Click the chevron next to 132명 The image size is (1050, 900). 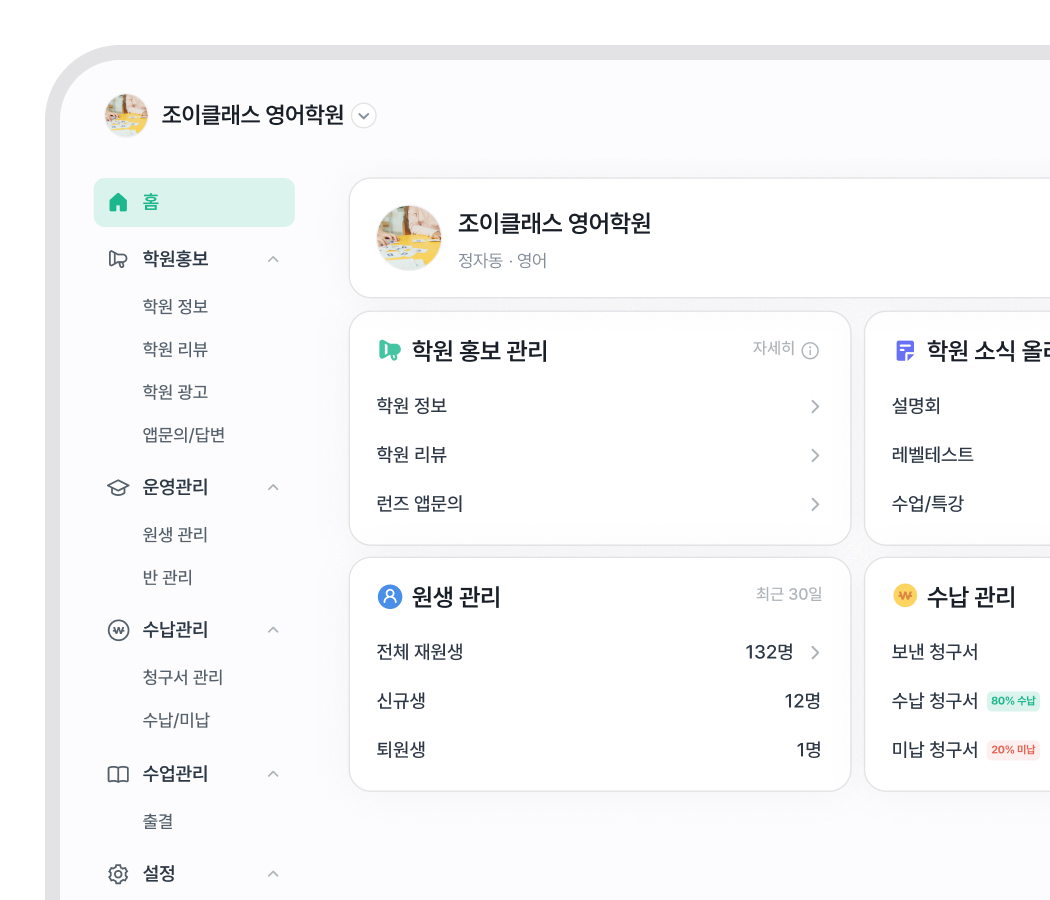point(815,653)
